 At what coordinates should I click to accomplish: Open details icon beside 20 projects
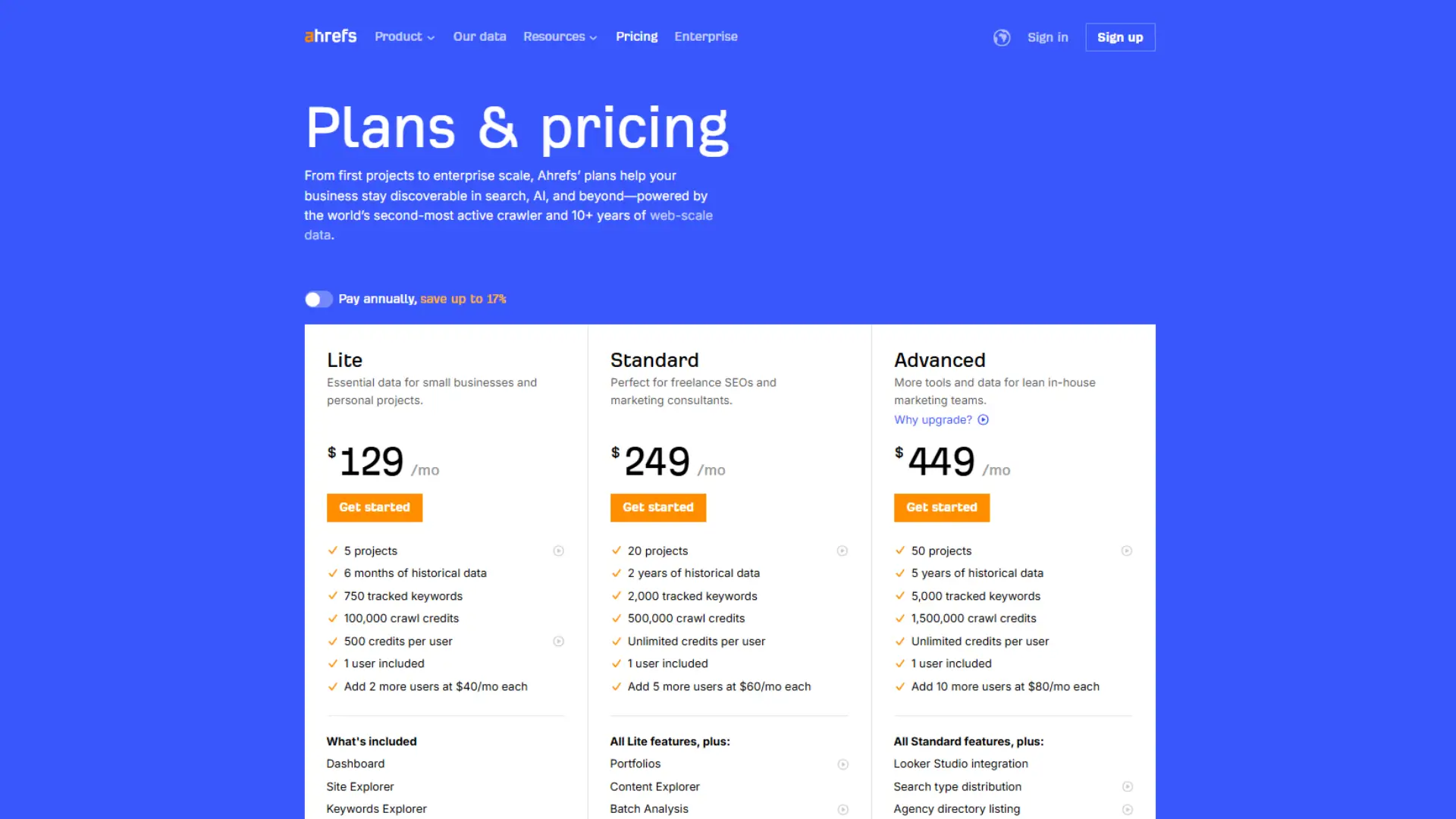coord(843,551)
